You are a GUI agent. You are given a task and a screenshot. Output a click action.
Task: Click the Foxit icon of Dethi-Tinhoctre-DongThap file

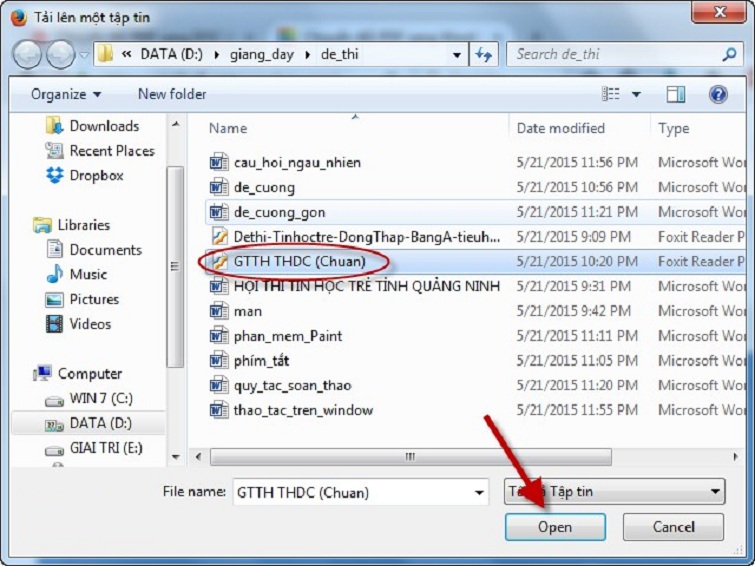[x=219, y=237]
